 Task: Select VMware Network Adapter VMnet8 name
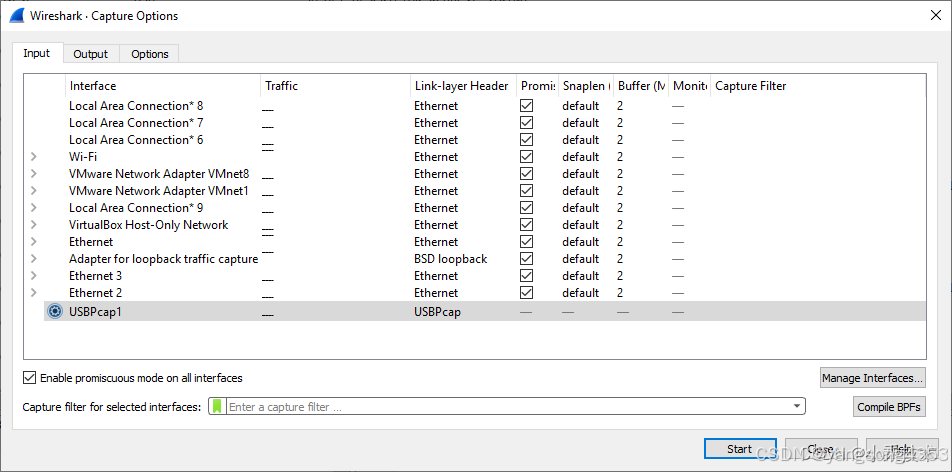(x=159, y=174)
